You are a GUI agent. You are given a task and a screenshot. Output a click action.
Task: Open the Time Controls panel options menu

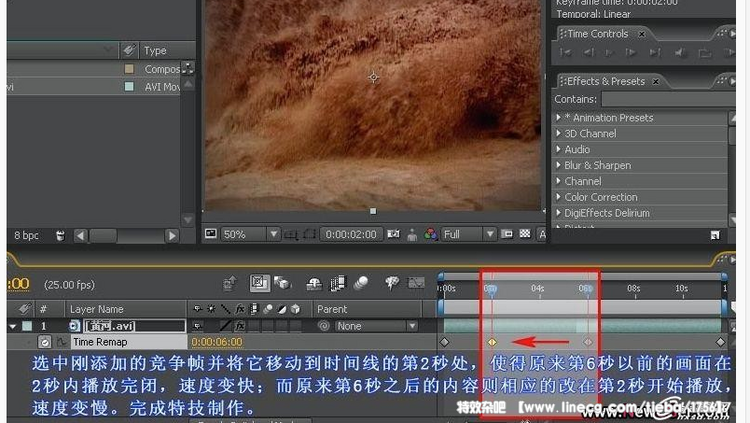733,33
